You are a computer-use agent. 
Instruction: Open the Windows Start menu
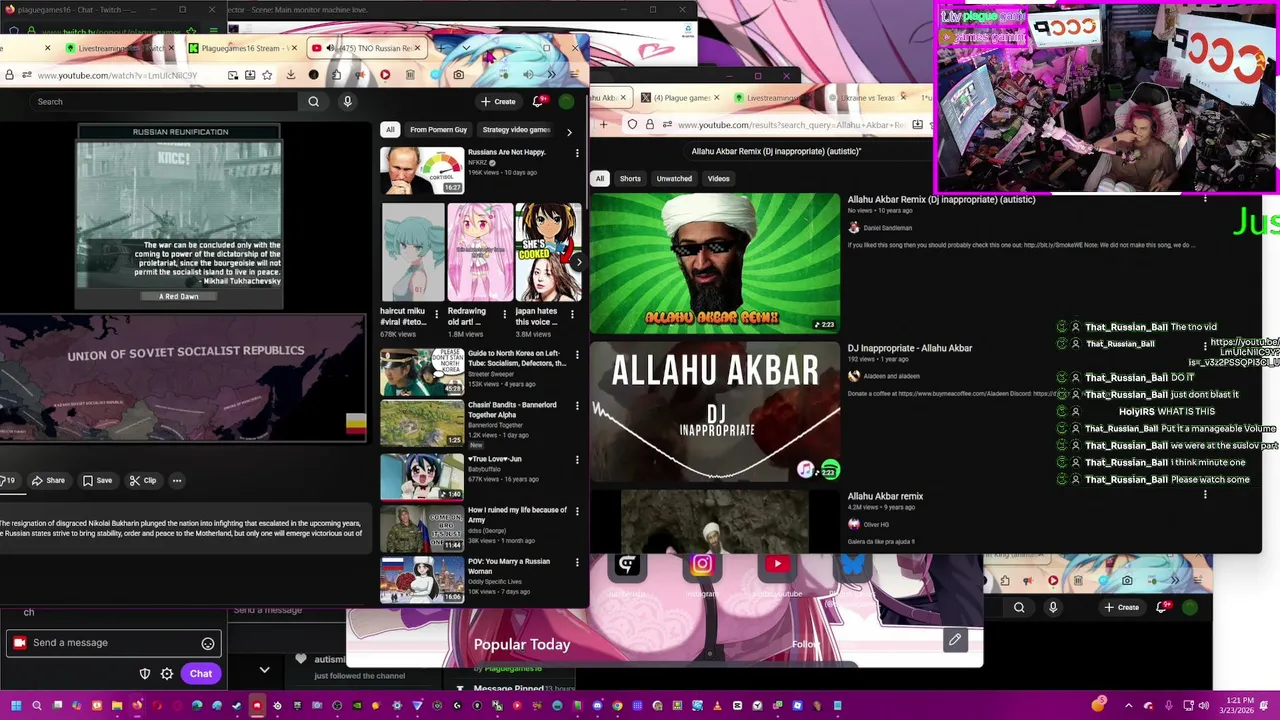(x=16, y=706)
